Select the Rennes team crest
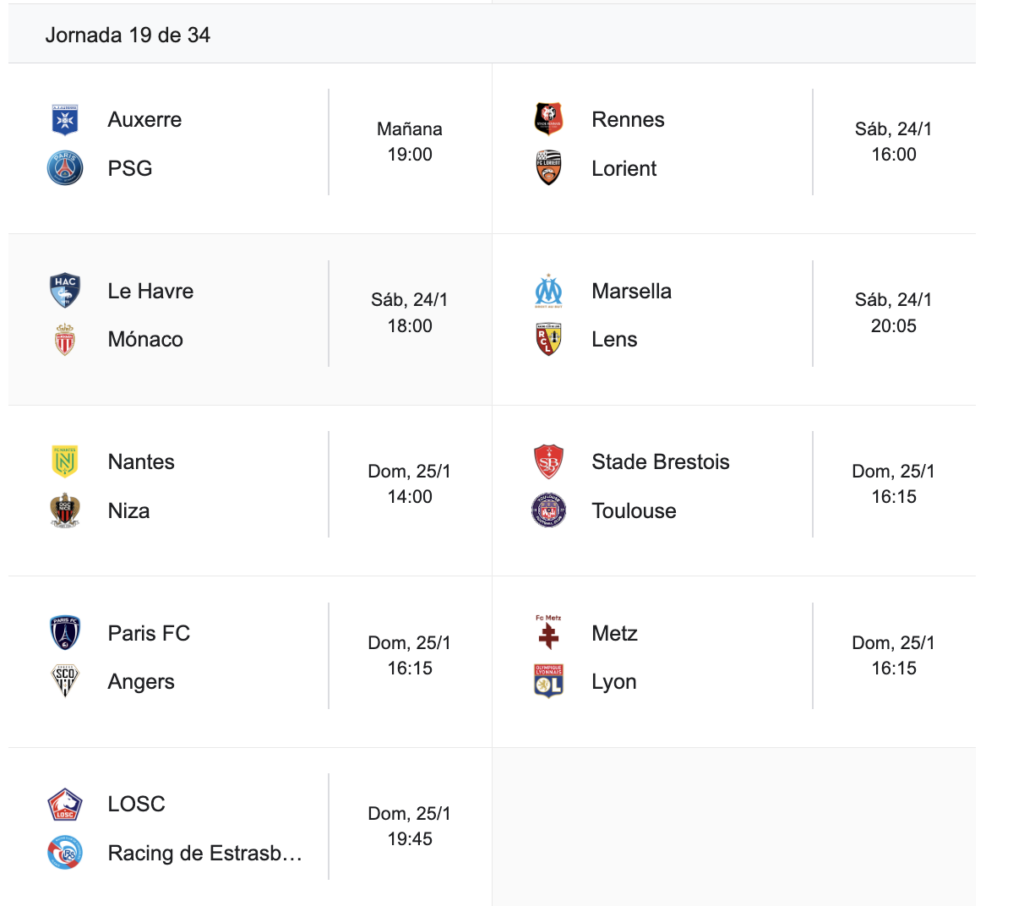 coord(548,120)
